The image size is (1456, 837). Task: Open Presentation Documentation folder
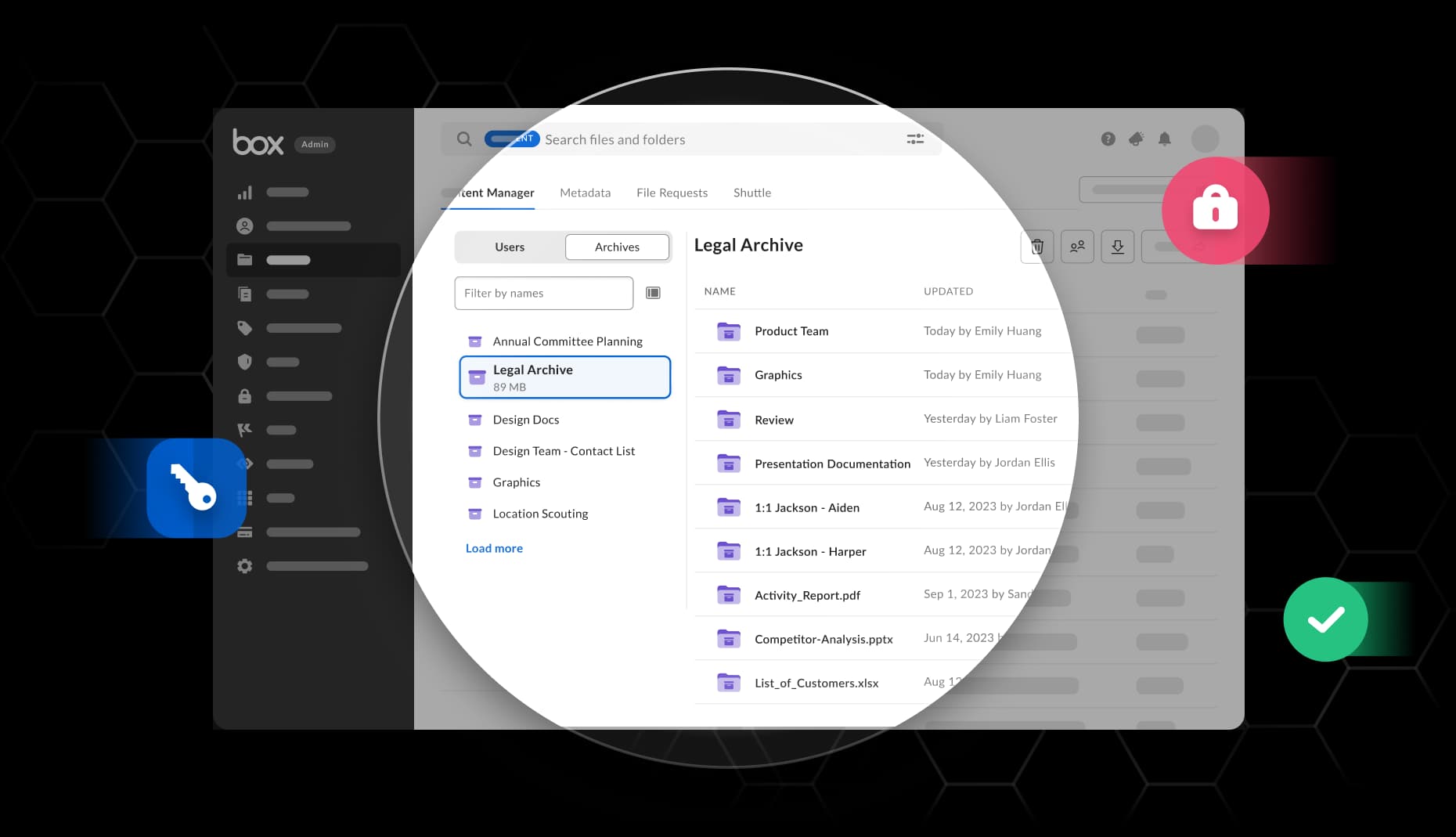[832, 464]
